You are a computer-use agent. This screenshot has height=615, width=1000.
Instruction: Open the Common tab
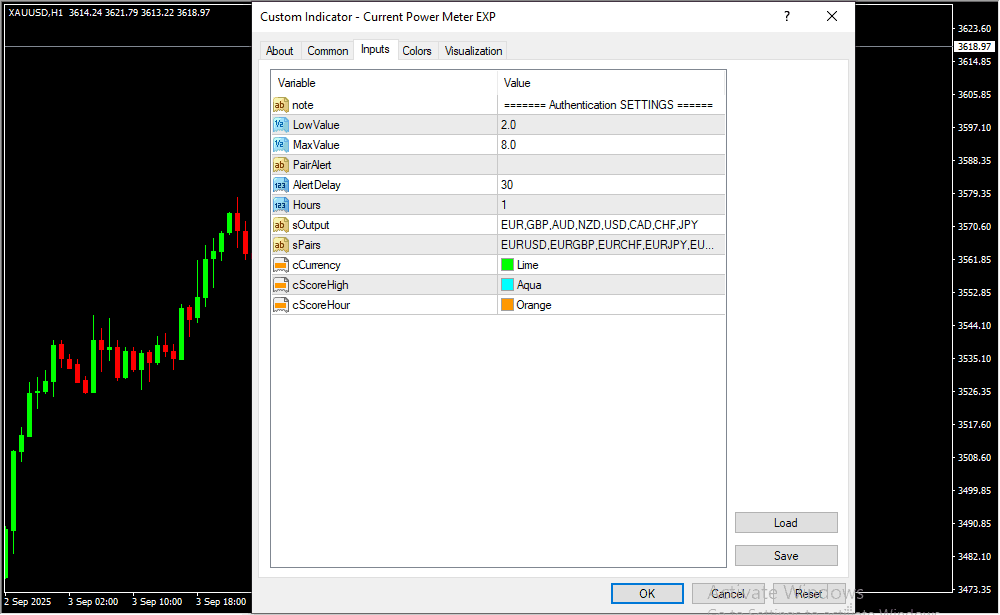coord(328,51)
